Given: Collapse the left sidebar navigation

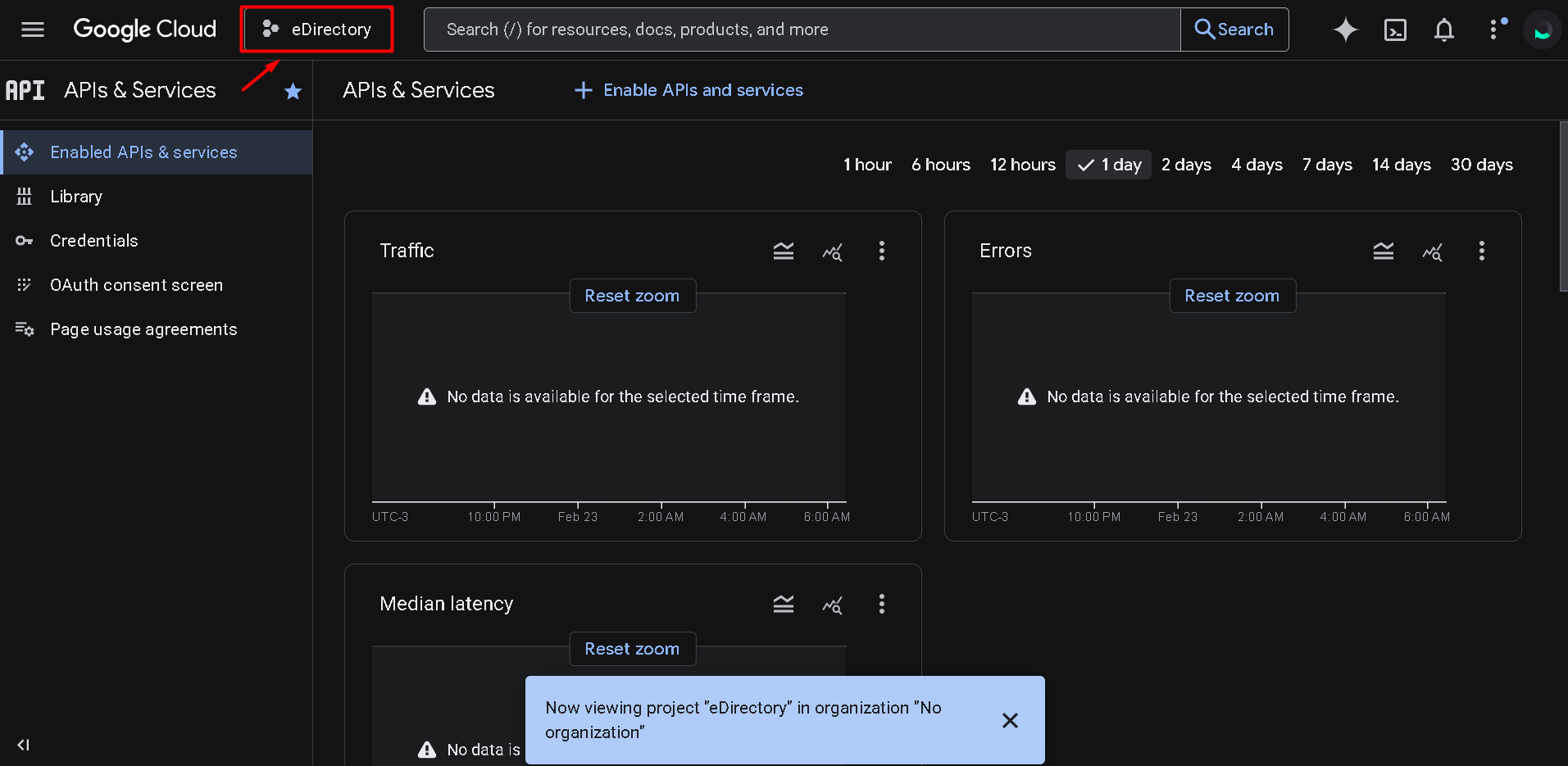Looking at the screenshot, I should pyautogui.click(x=23, y=745).
